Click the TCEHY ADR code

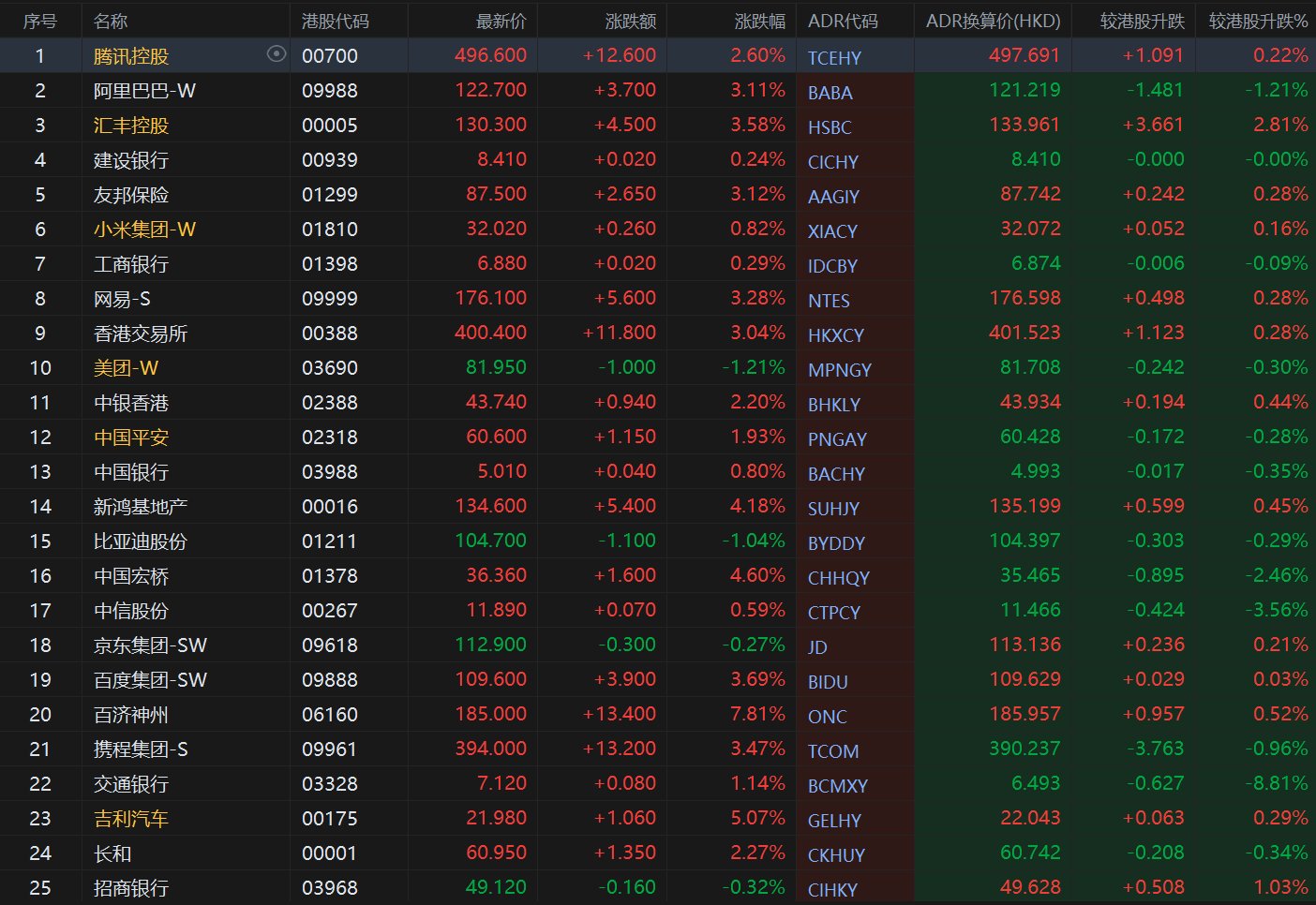coord(833,58)
